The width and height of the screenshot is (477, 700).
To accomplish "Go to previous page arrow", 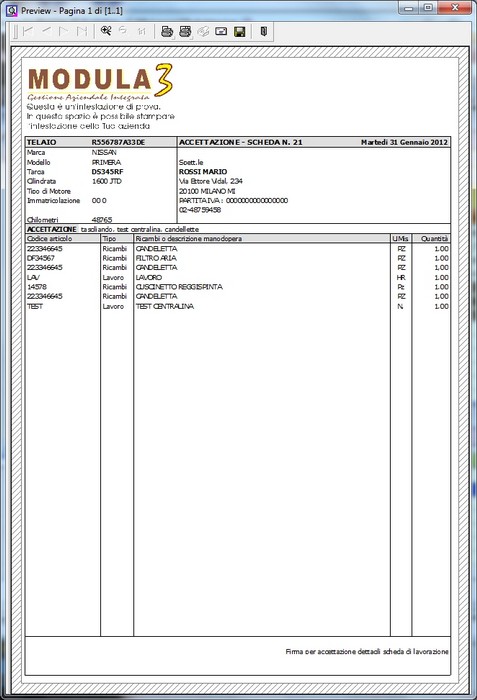I will point(46,31).
